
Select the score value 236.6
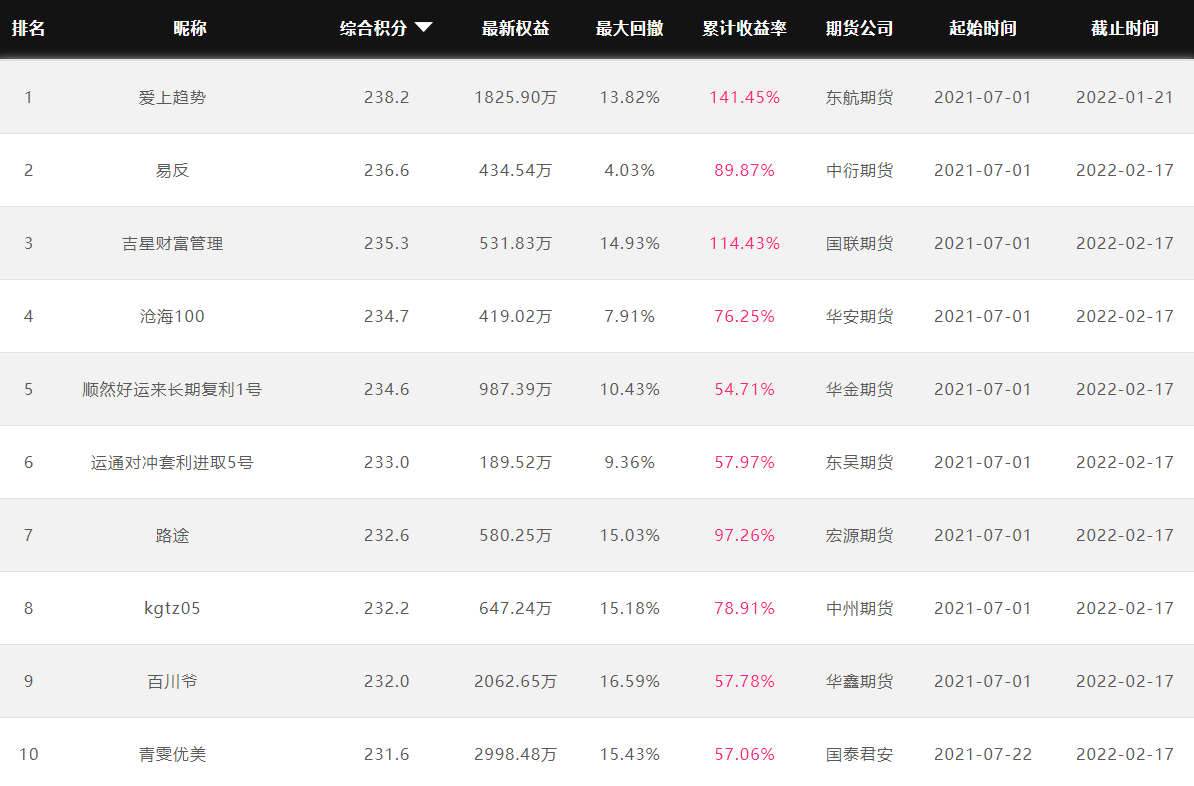point(386,171)
